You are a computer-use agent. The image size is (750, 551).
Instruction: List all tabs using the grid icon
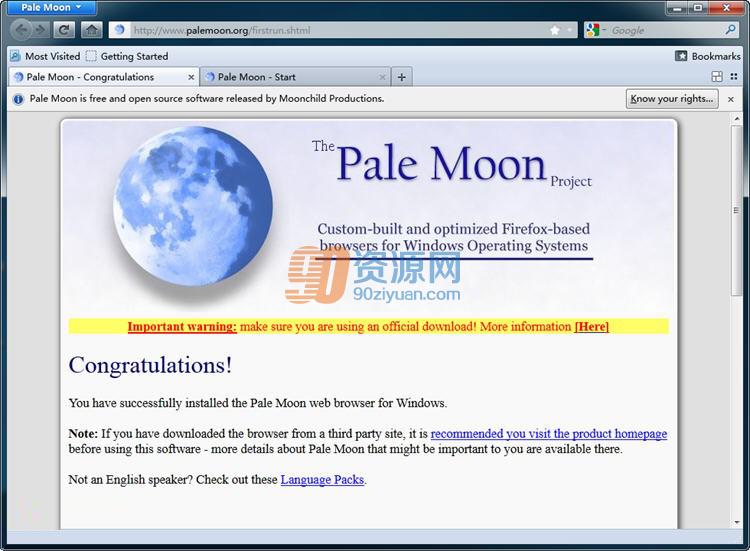coord(734,77)
